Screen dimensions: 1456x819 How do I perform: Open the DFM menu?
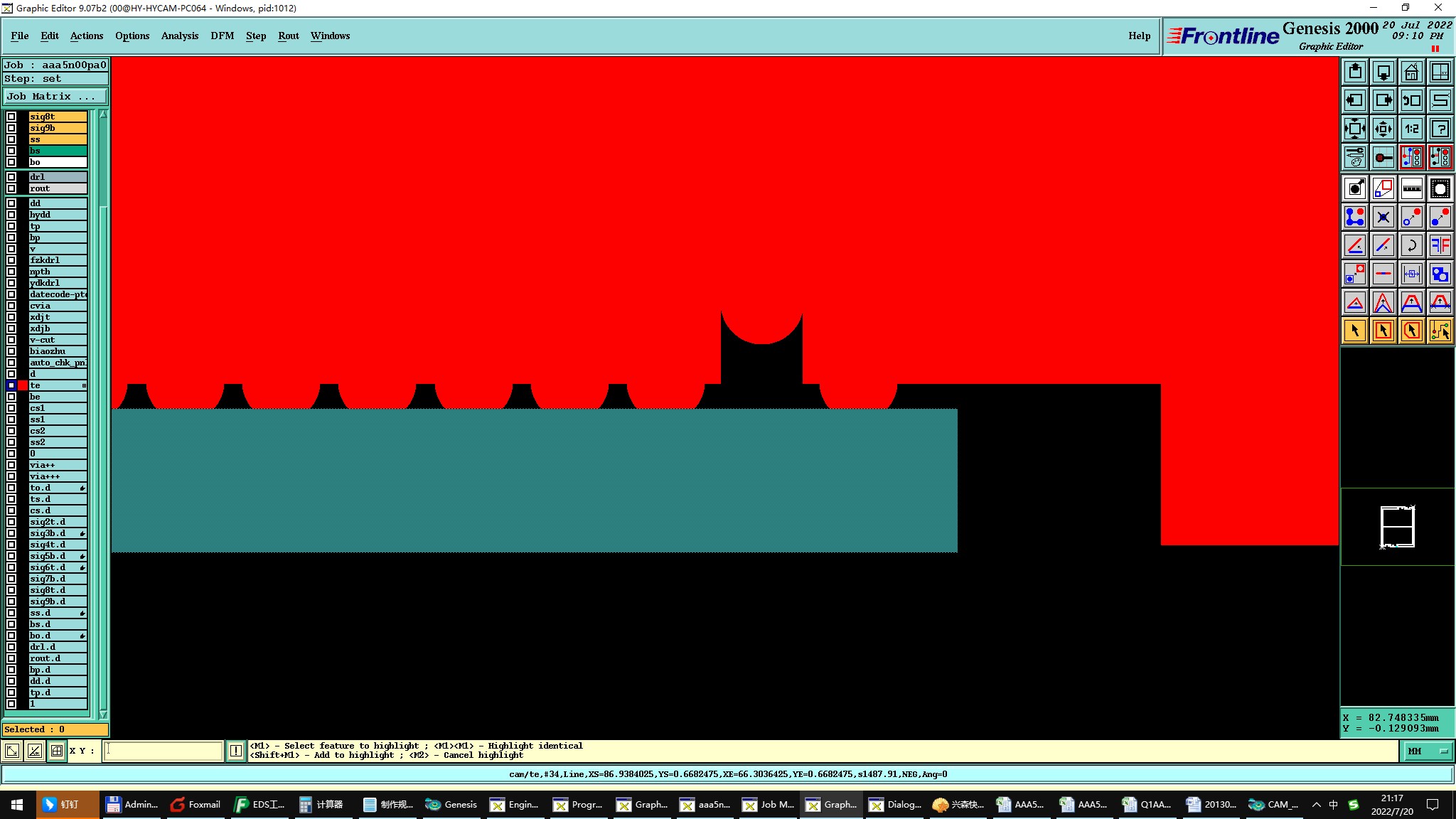coord(223,36)
